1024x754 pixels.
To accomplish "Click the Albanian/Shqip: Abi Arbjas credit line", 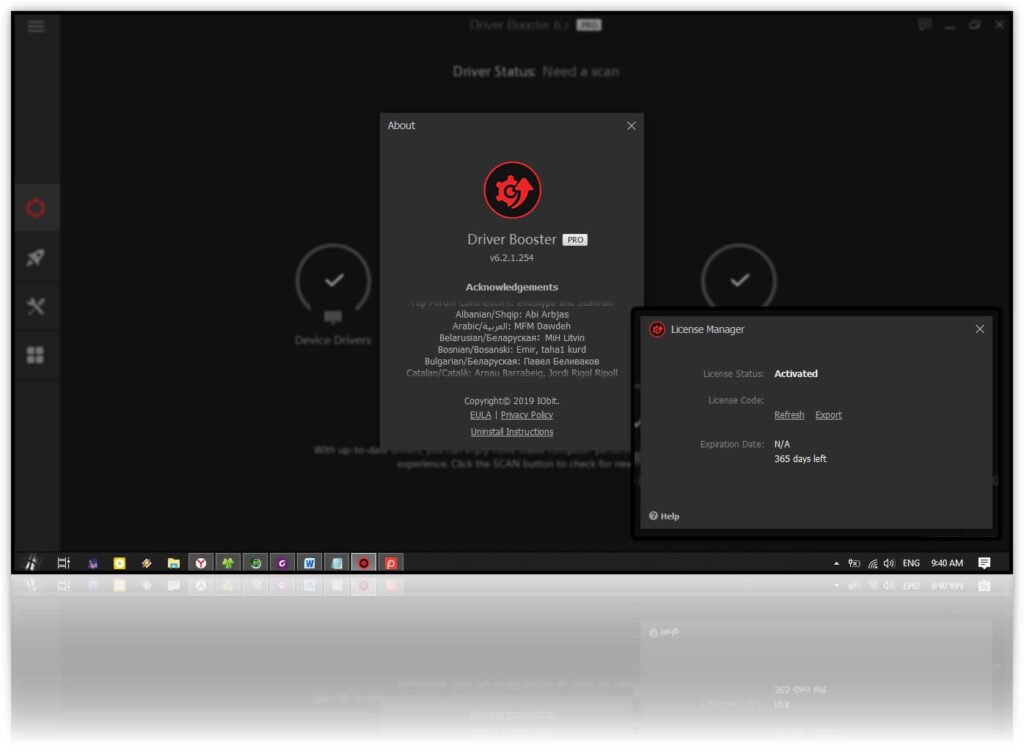I will [512, 315].
